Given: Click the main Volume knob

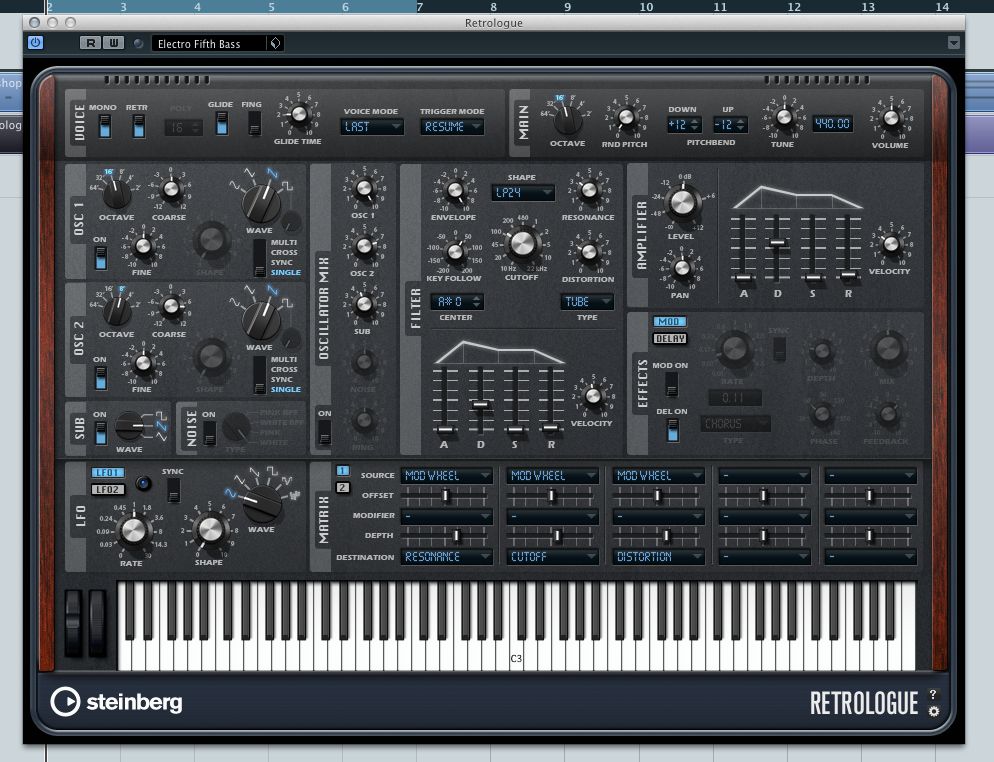Looking at the screenshot, I should coord(891,118).
